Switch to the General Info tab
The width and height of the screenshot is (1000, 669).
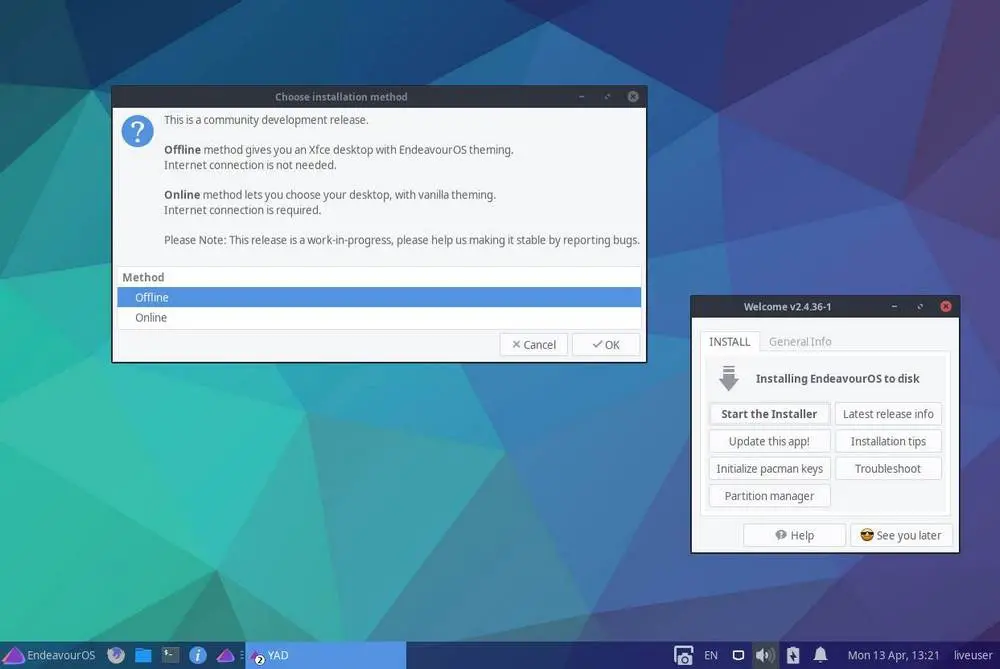800,341
